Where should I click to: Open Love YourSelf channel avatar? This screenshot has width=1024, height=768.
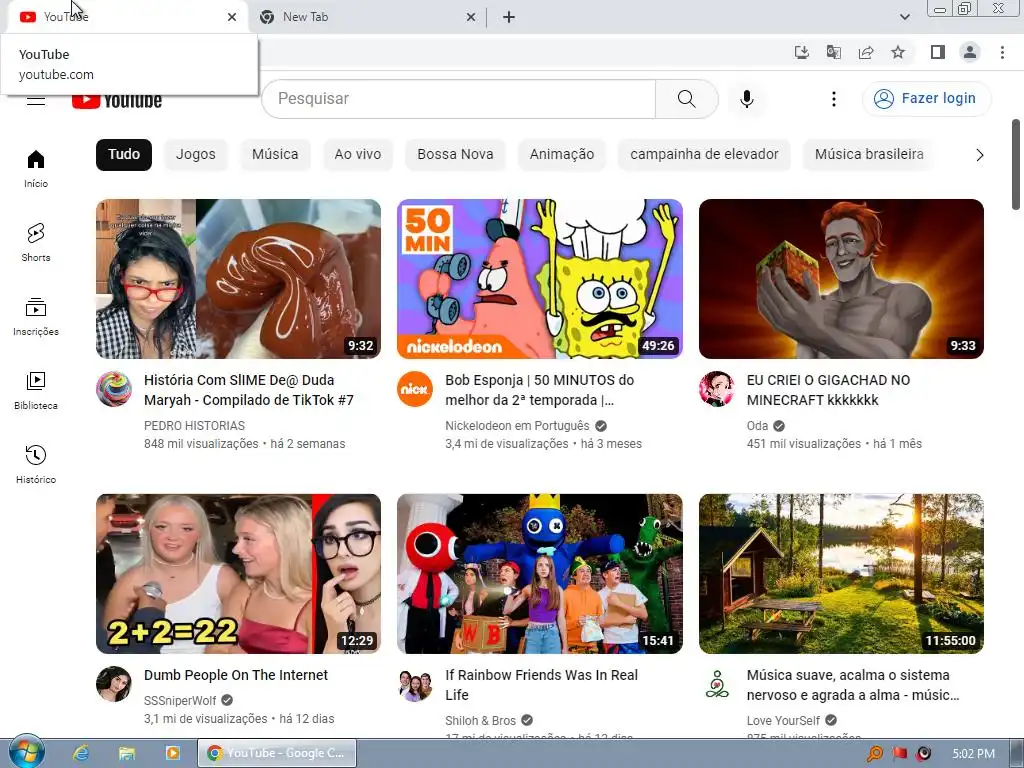point(716,684)
